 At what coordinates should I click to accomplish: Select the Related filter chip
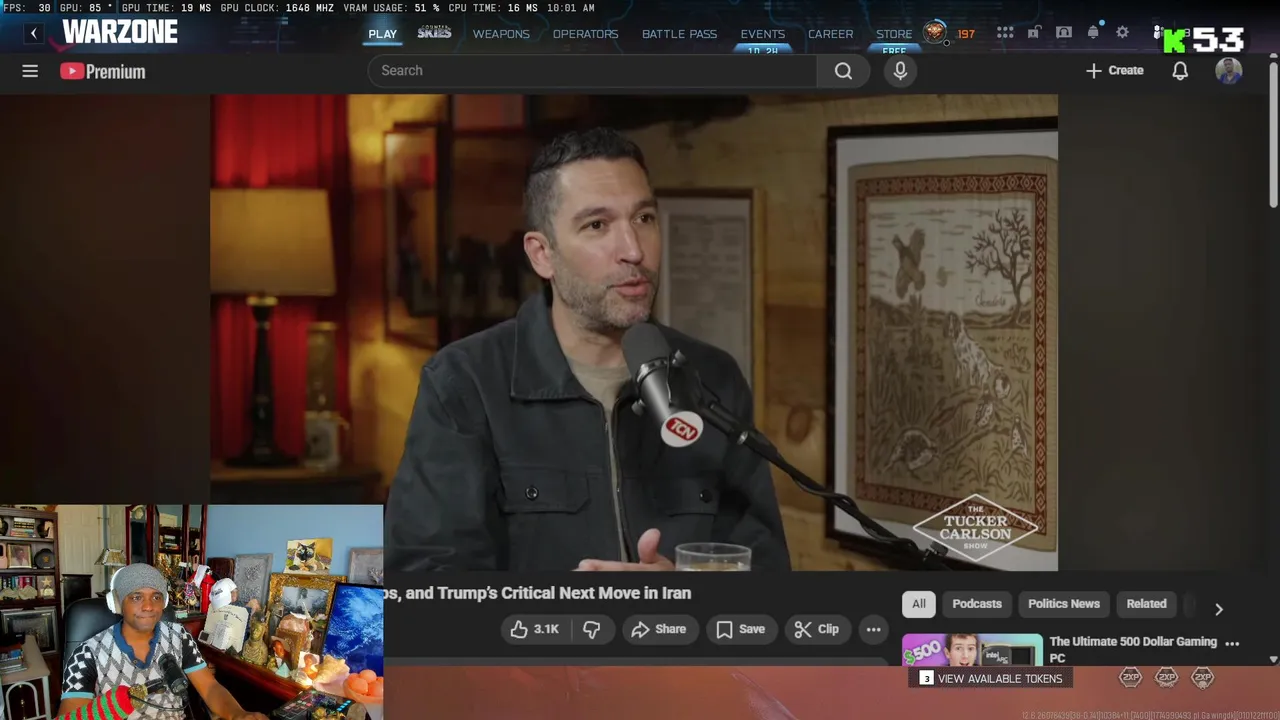(x=1146, y=604)
